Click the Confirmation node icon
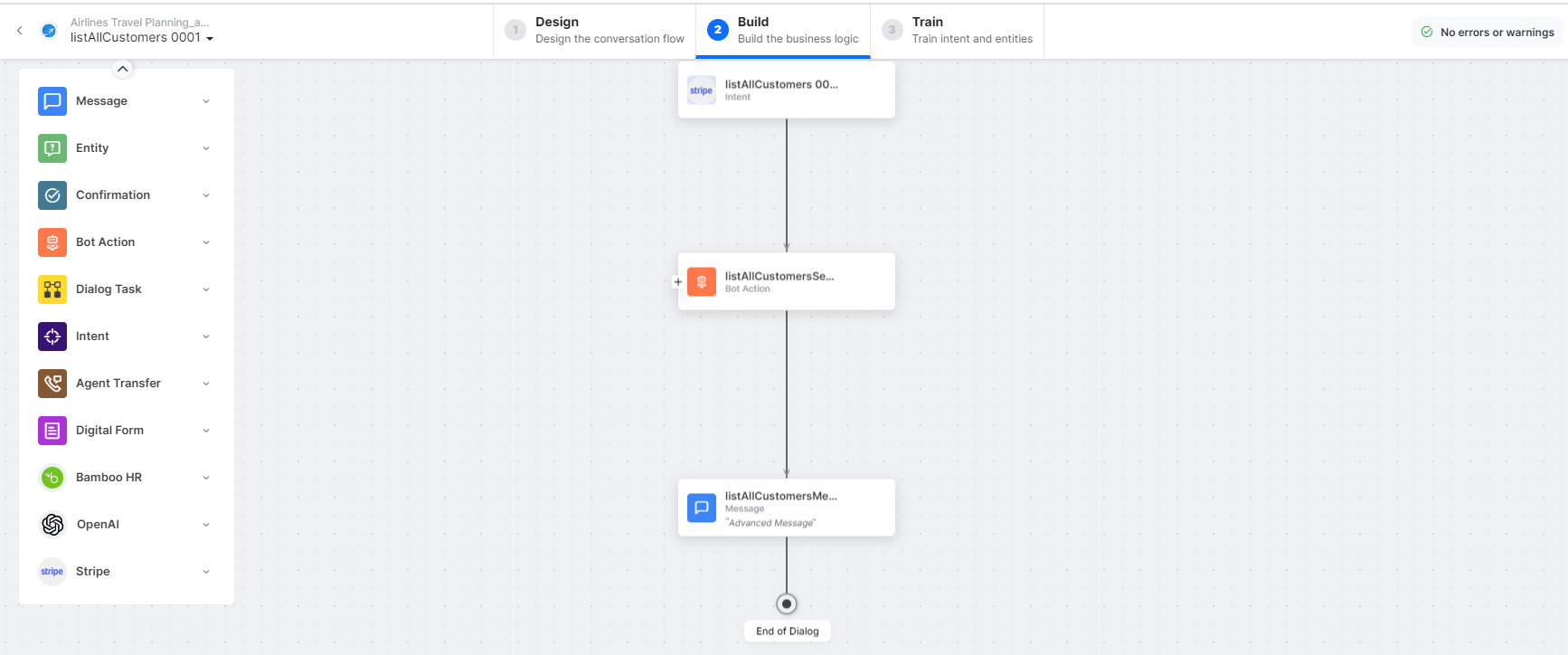This screenshot has height=655, width=1568. (52, 195)
